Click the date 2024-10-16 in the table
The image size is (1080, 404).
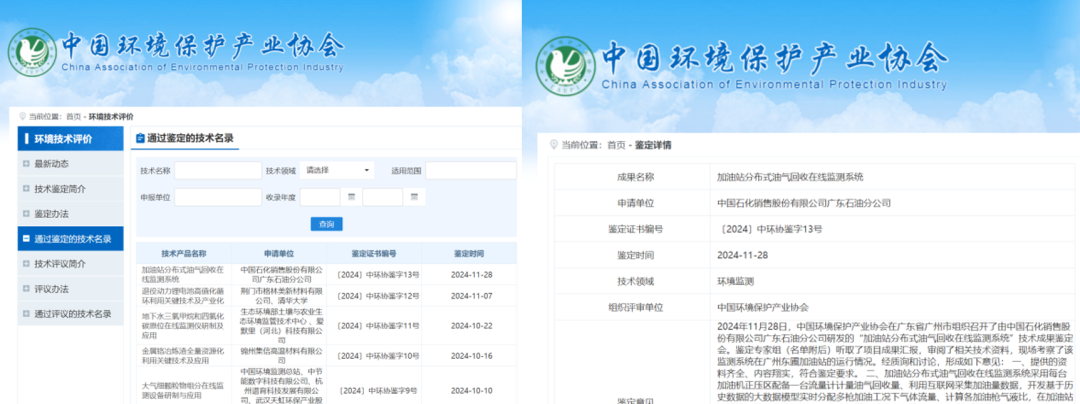pos(472,355)
